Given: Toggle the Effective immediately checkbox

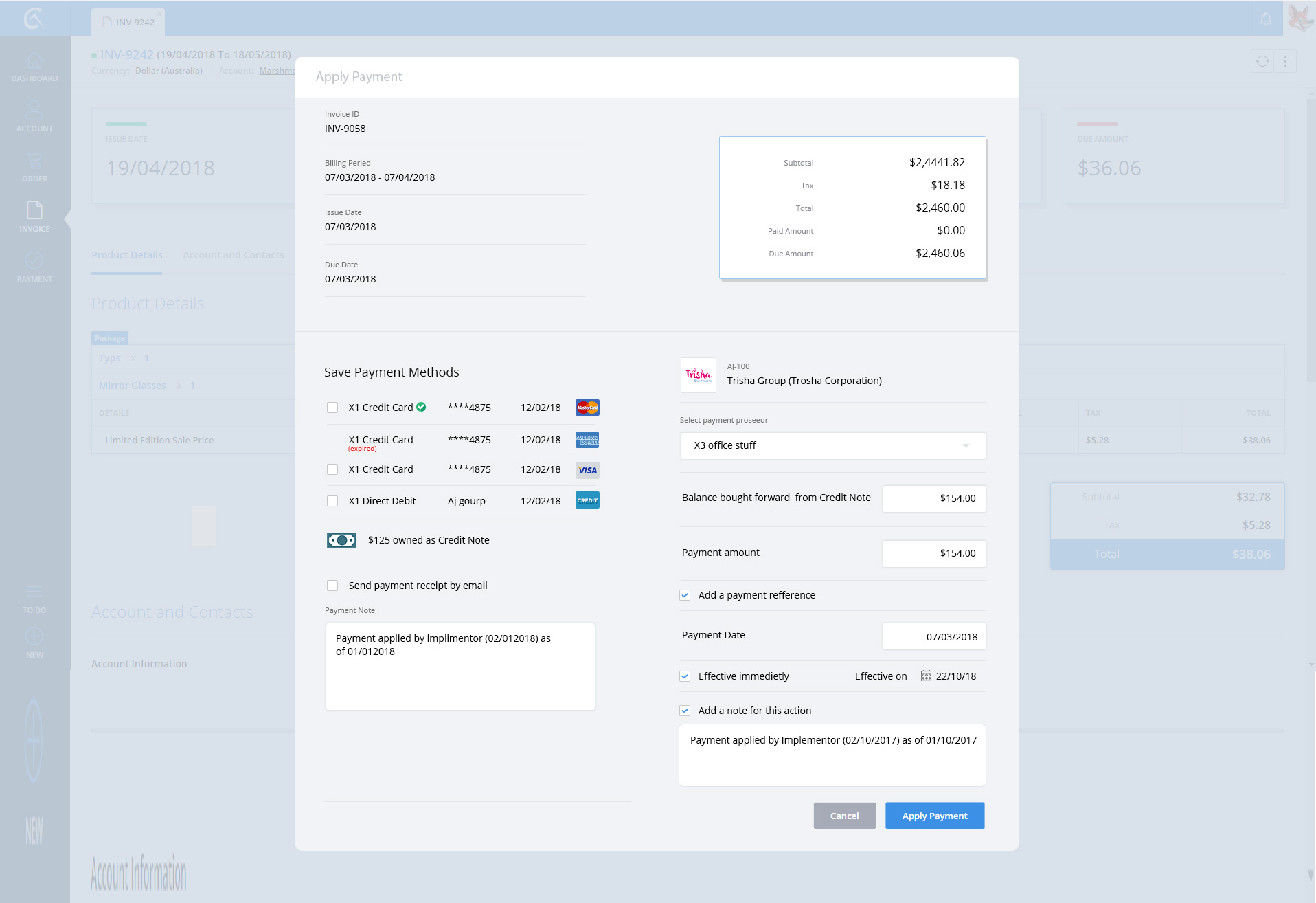Looking at the screenshot, I should (685, 676).
